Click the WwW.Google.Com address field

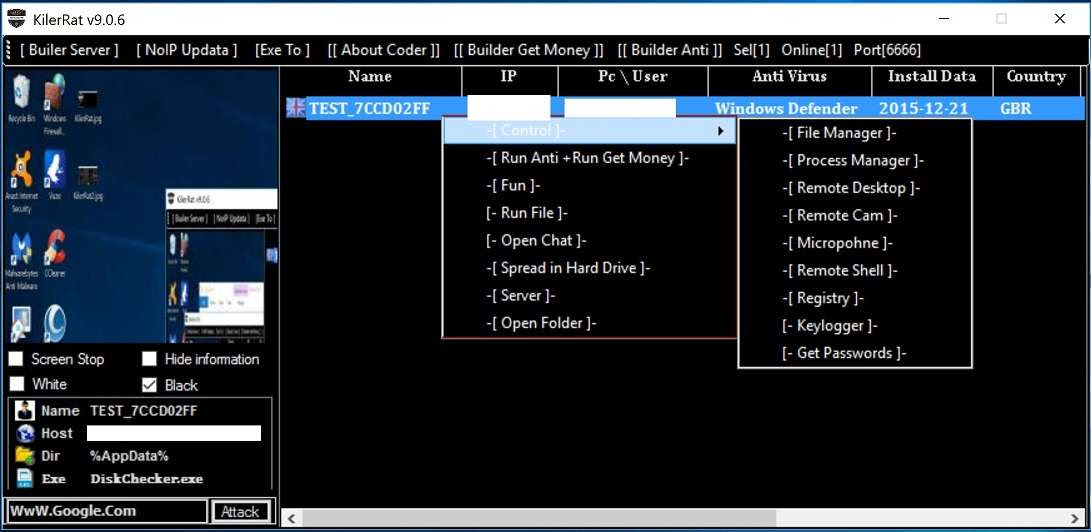106,511
